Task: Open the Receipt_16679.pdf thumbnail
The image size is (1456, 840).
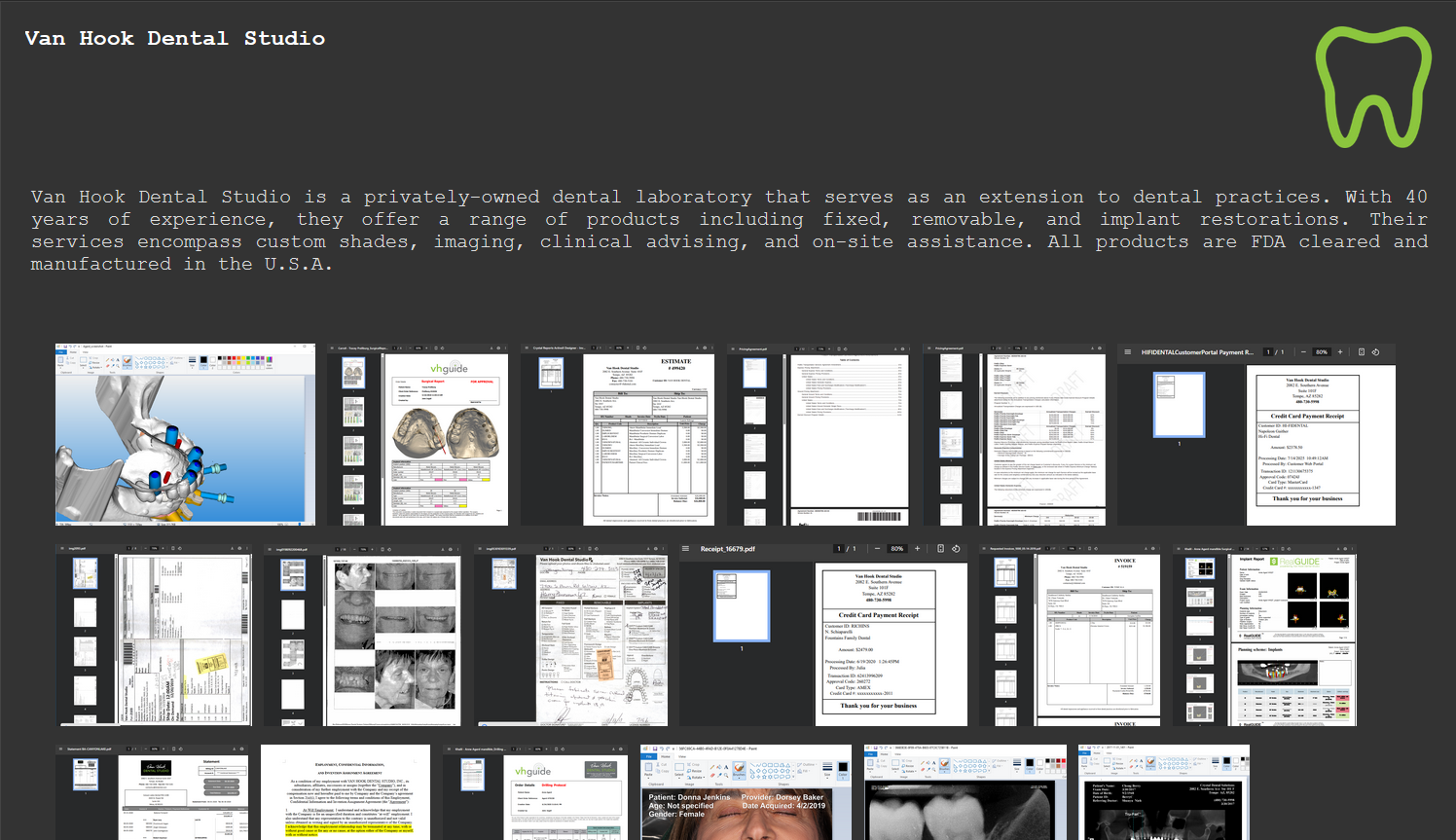Action: coord(823,635)
